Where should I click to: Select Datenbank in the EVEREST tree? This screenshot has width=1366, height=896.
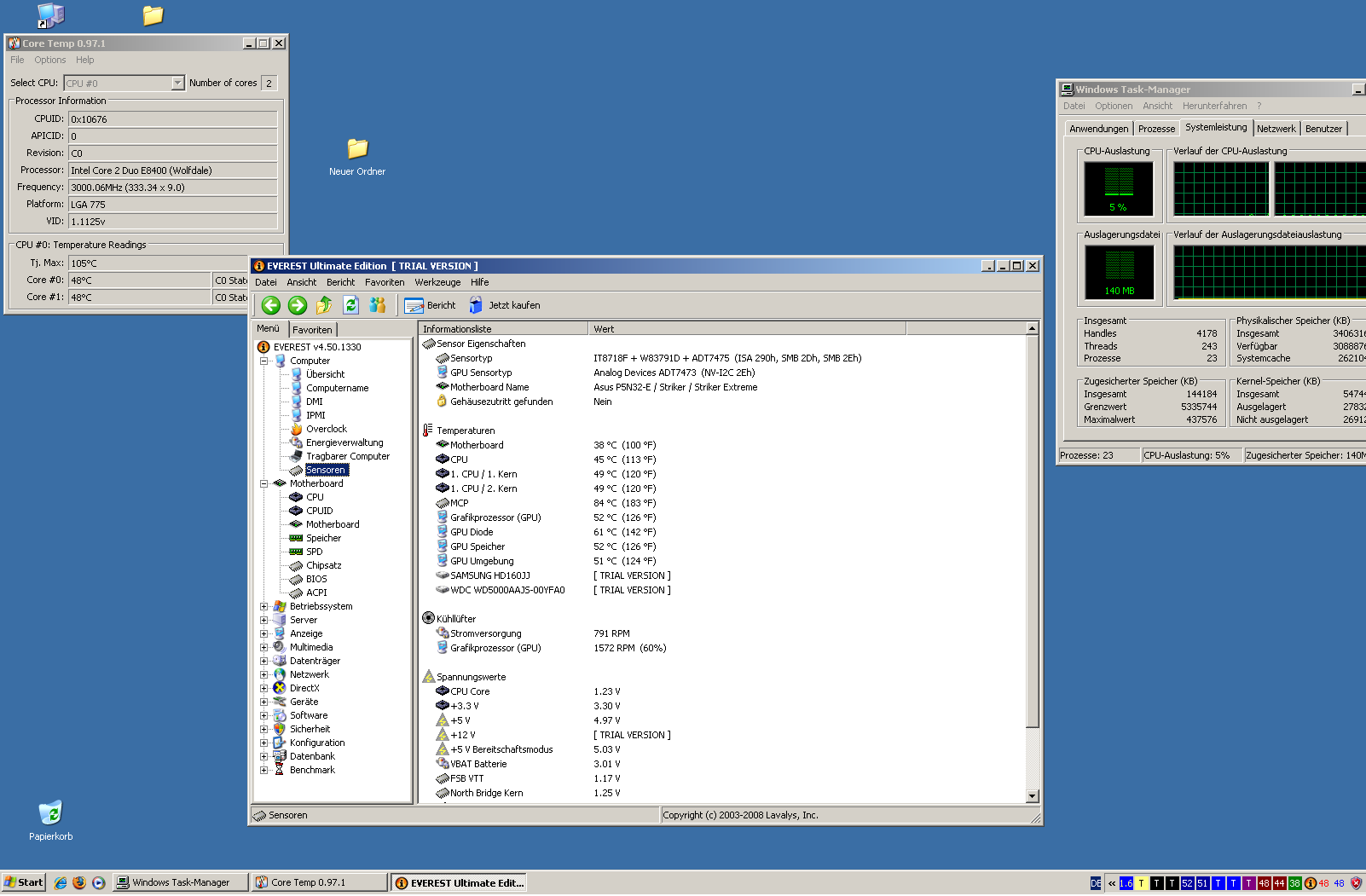(x=312, y=756)
